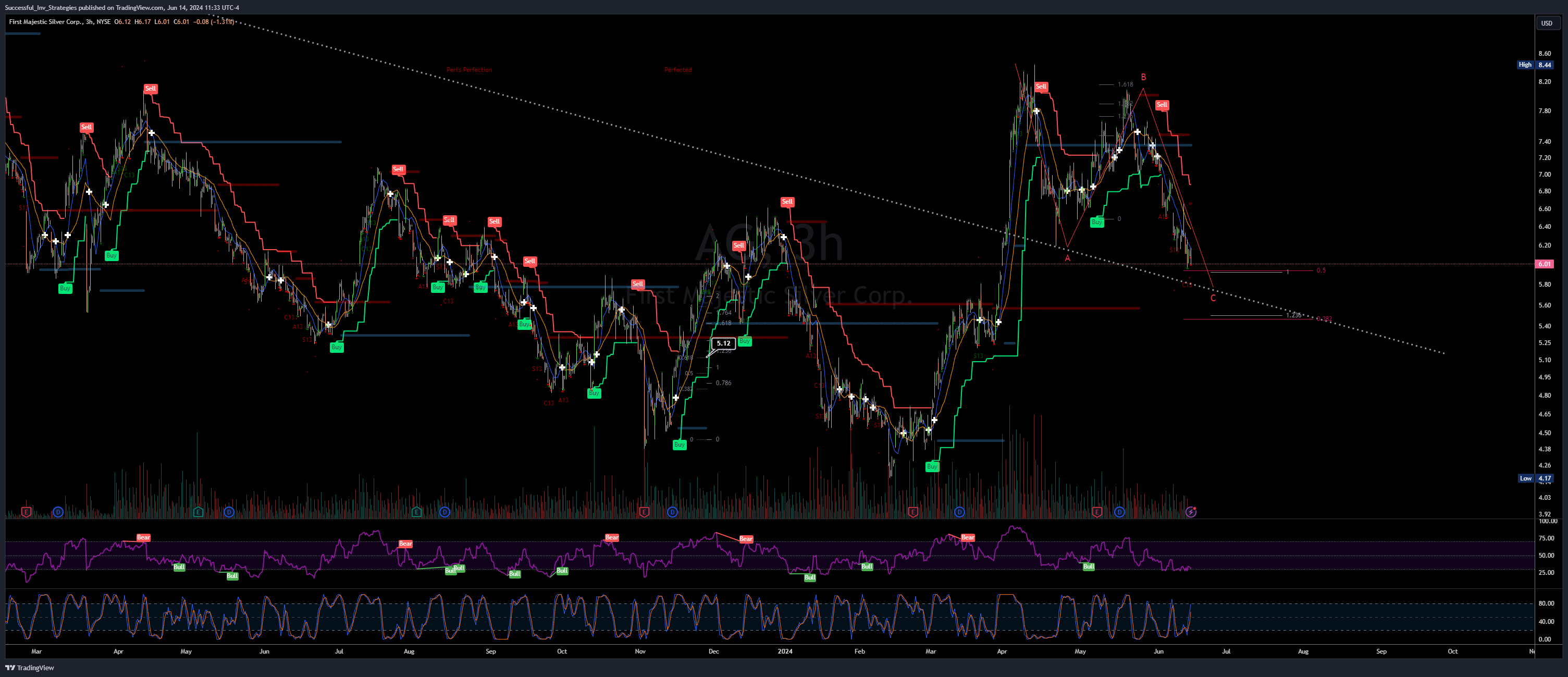Click the dividend D marker before Sep 2023
1568x677 pixels.
(x=445, y=512)
